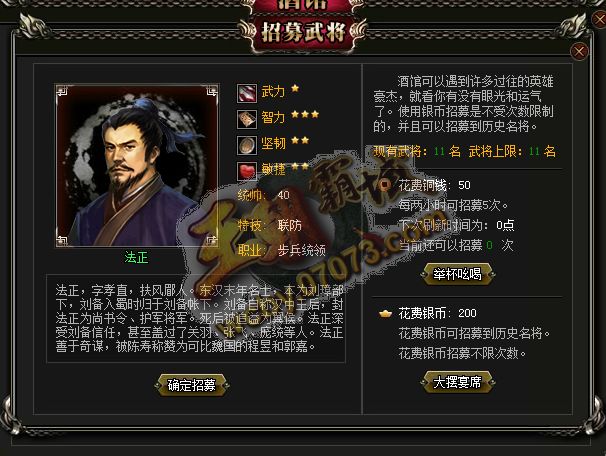Click the 武力 strength attribute icon
The width and height of the screenshot is (606, 456).
[x=247, y=94]
